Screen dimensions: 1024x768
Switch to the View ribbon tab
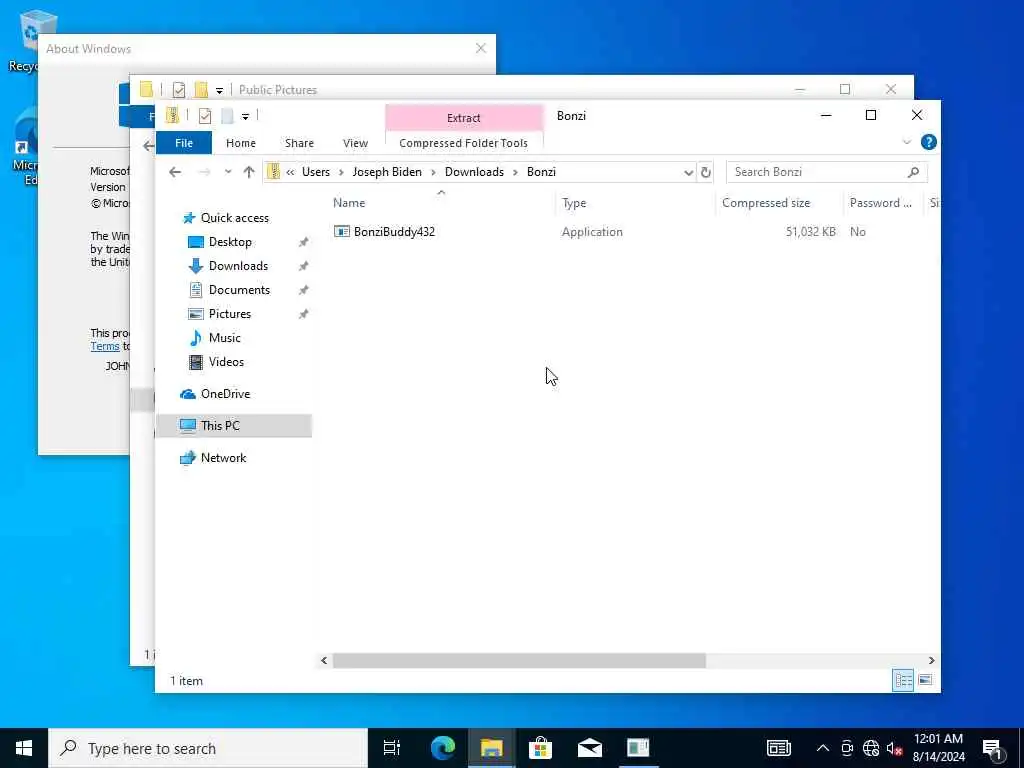pyautogui.click(x=355, y=143)
